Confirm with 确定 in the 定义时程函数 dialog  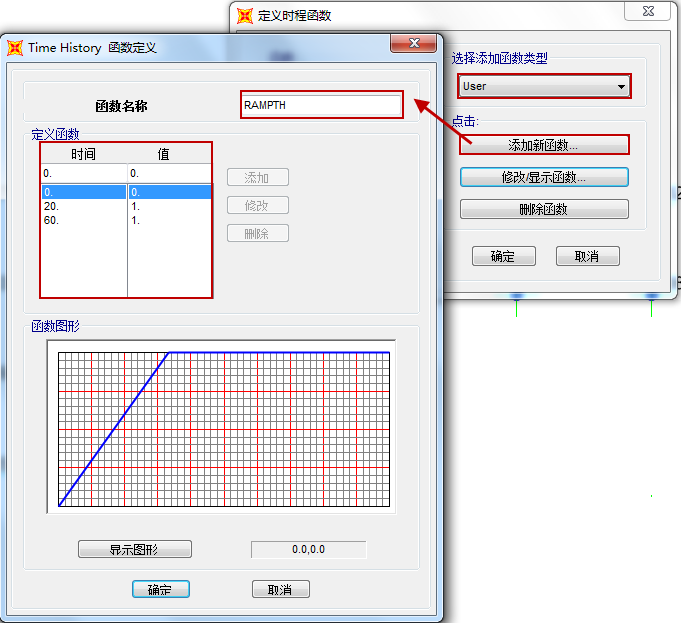503,256
